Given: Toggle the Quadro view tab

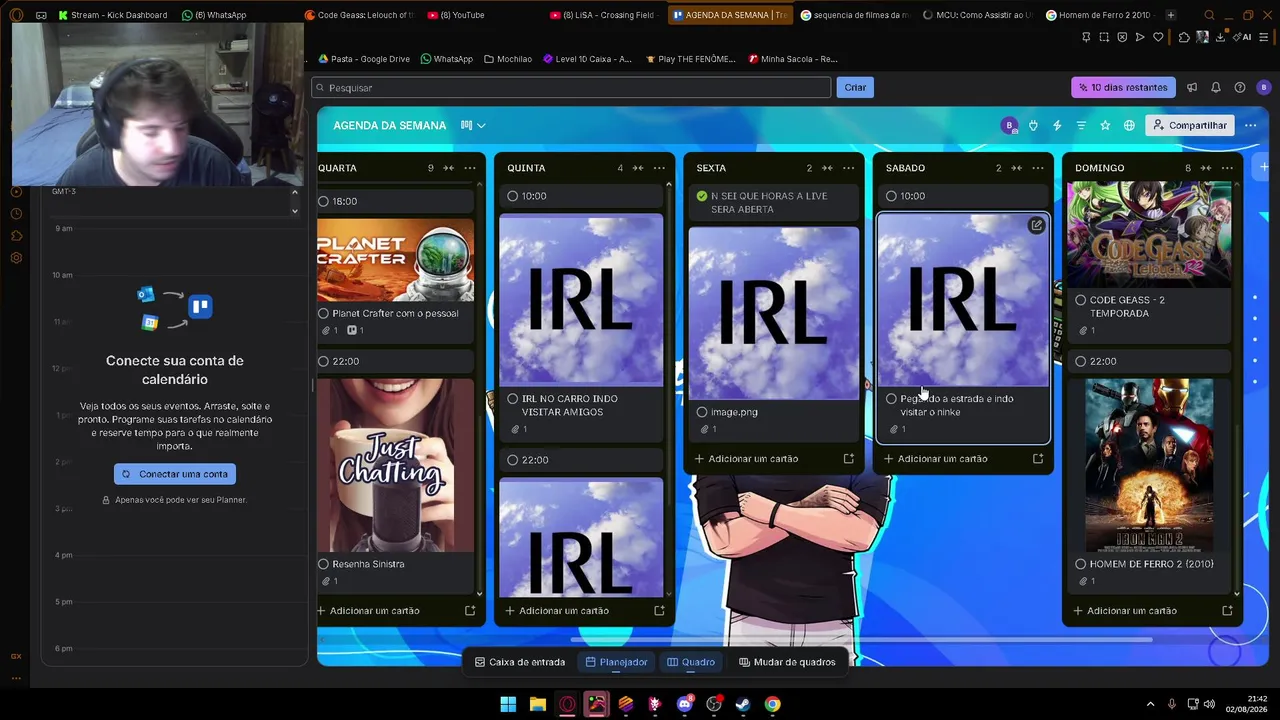Looking at the screenshot, I should 691,662.
